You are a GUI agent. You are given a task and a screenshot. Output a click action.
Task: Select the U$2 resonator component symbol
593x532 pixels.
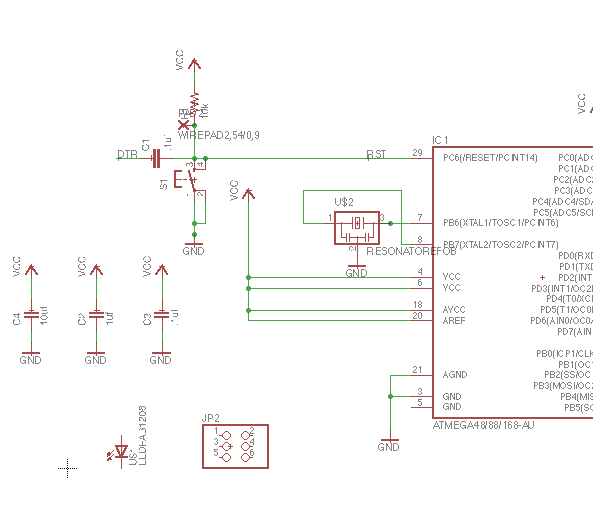click(357, 228)
